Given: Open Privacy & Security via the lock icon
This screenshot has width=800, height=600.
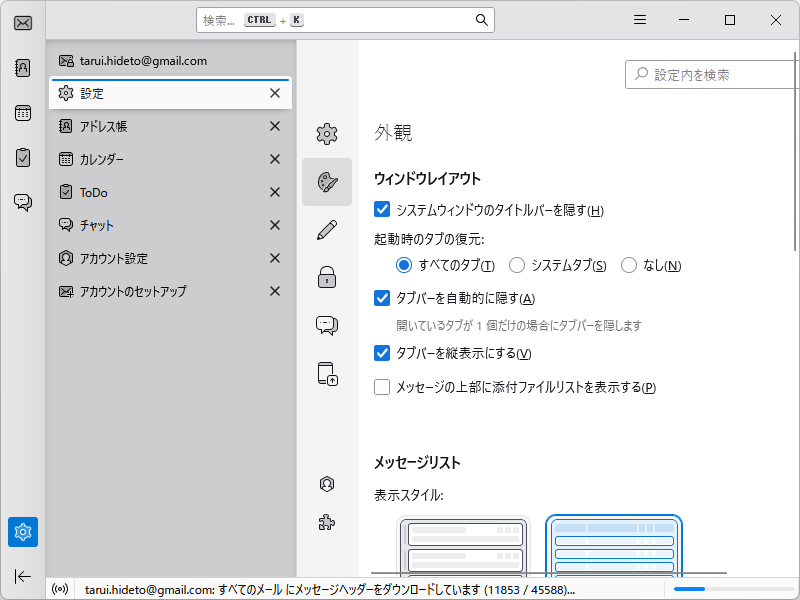Looking at the screenshot, I should click(x=327, y=277).
